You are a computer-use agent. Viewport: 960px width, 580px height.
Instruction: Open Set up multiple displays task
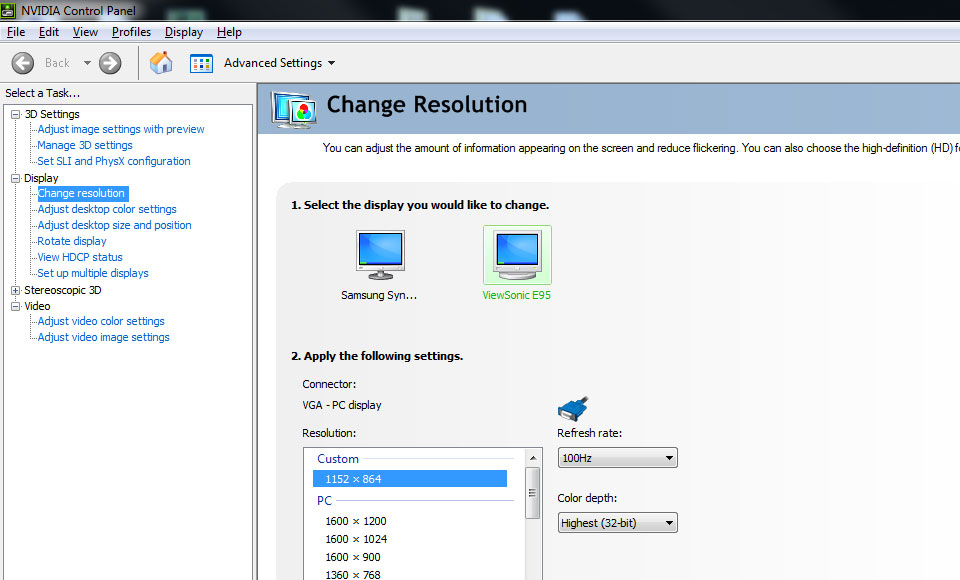point(92,273)
